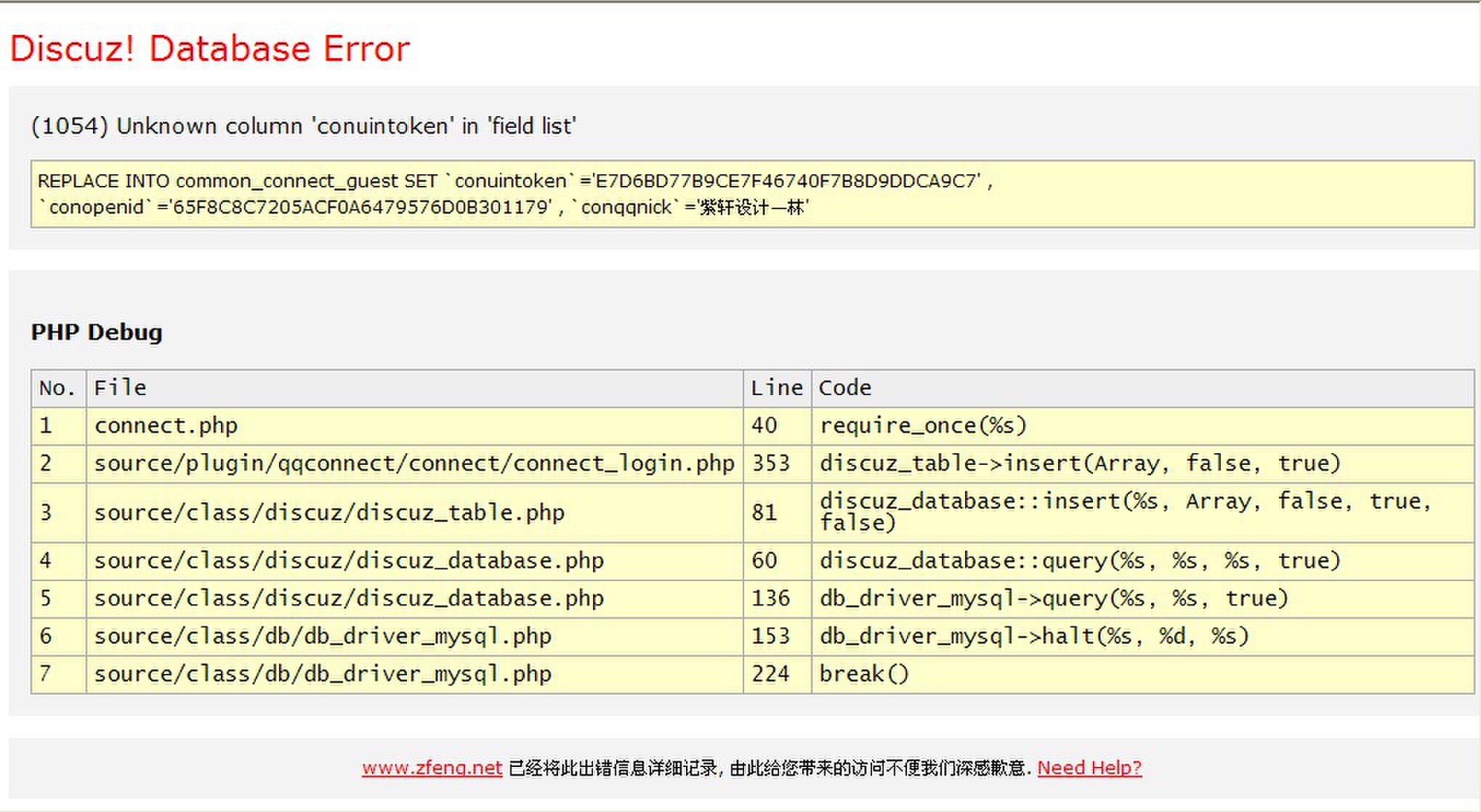Viewport: 1481px width, 812px height.
Task: Click line number 224
Action: (x=778, y=675)
